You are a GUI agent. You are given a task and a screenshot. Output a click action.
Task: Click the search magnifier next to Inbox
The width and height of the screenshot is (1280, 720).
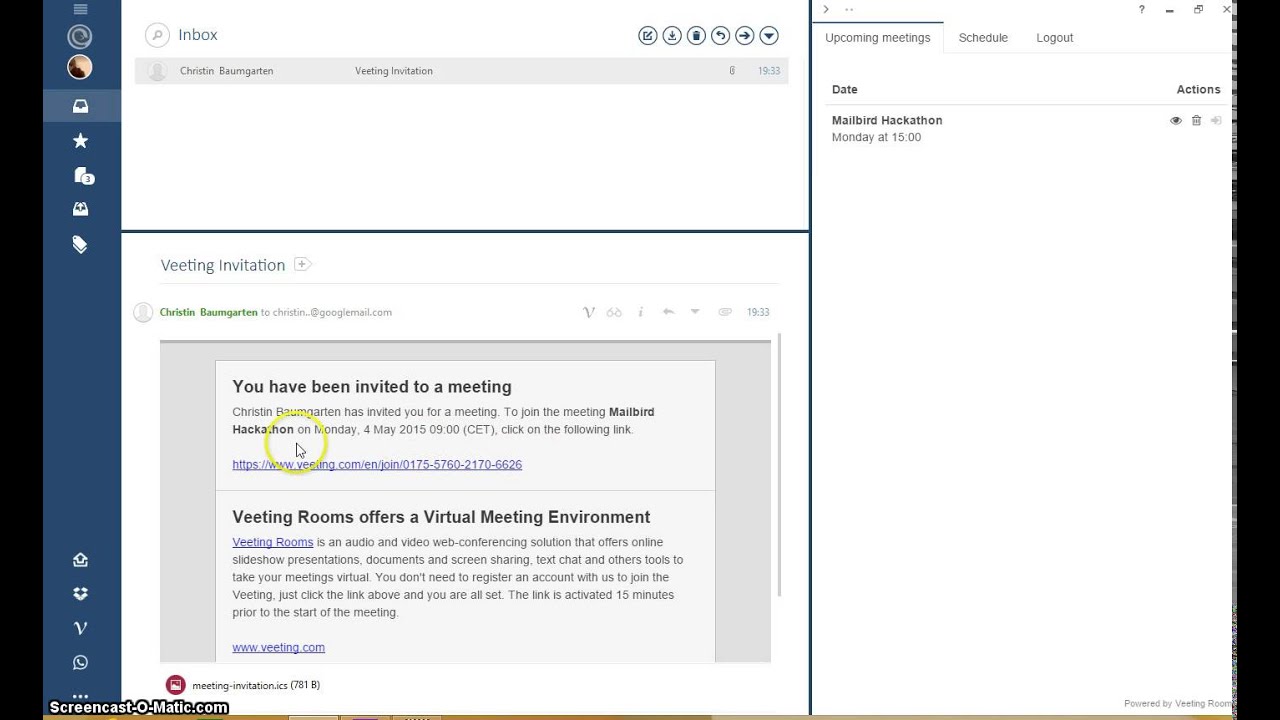pyautogui.click(x=157, y=35)
